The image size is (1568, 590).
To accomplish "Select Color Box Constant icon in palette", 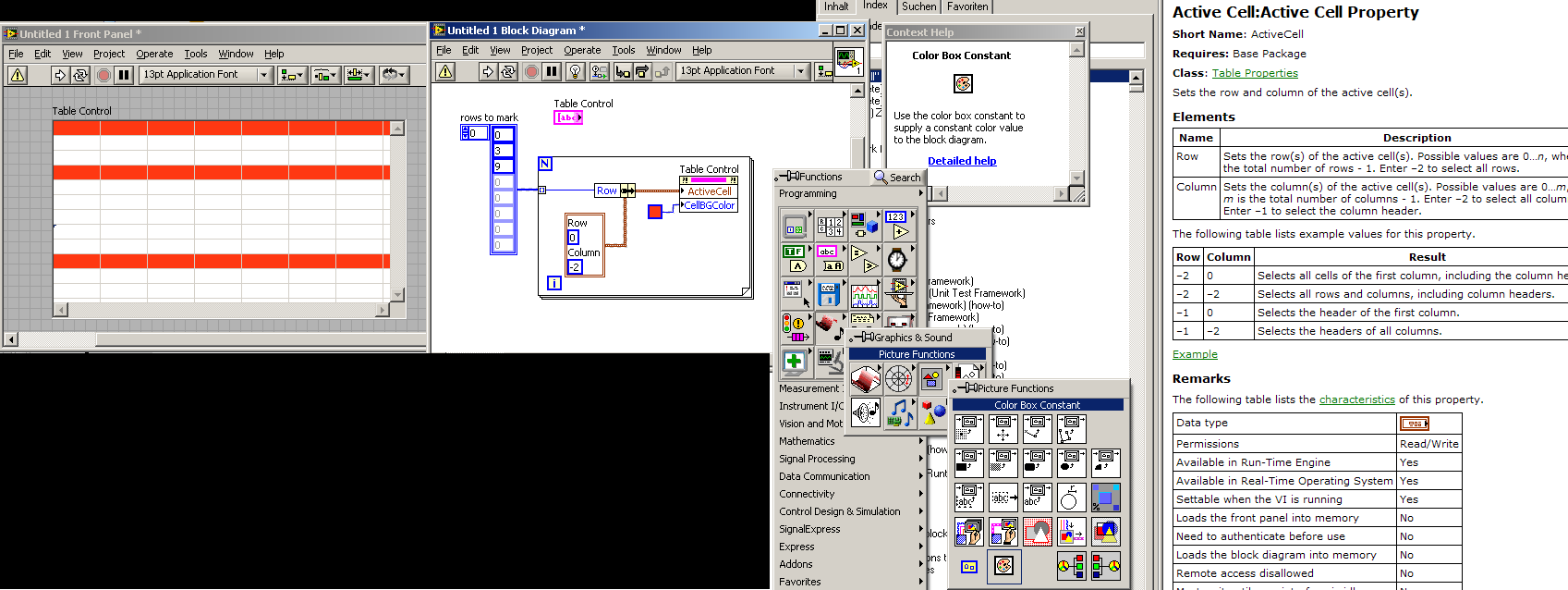I will point(1003,565).
